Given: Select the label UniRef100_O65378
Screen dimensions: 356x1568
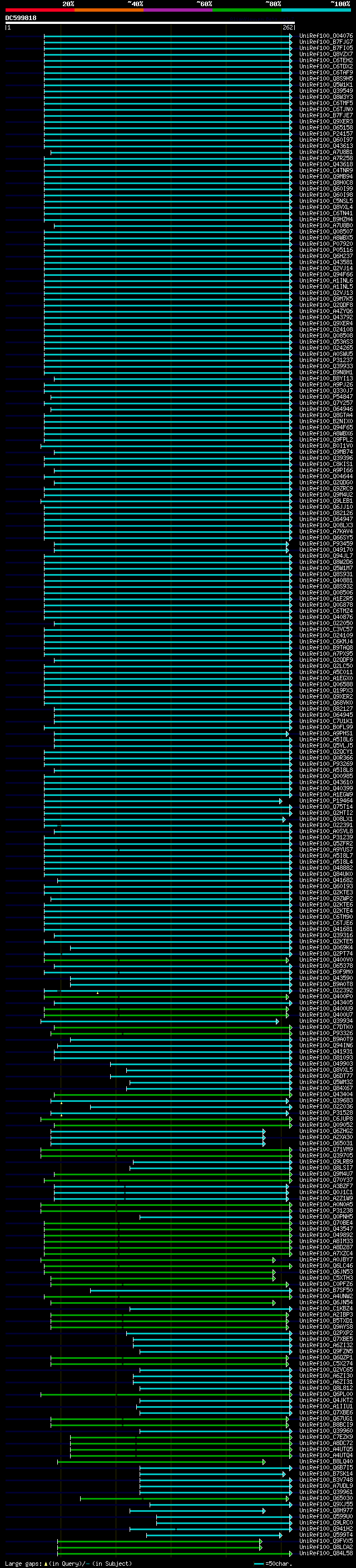Looking at the screenshot, I should [x=326, y=966].
